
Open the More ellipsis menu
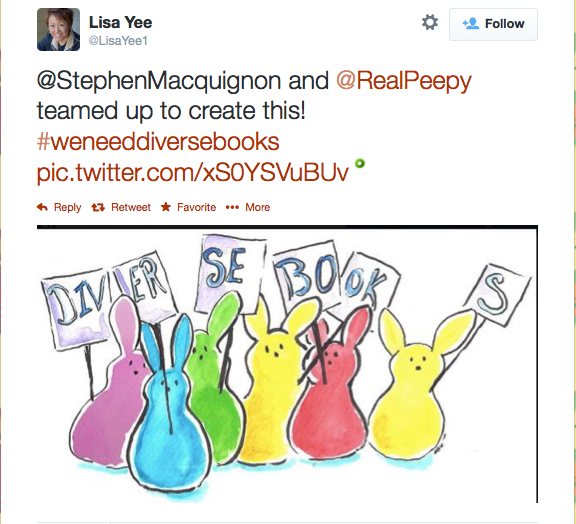(x=232, y=208)
